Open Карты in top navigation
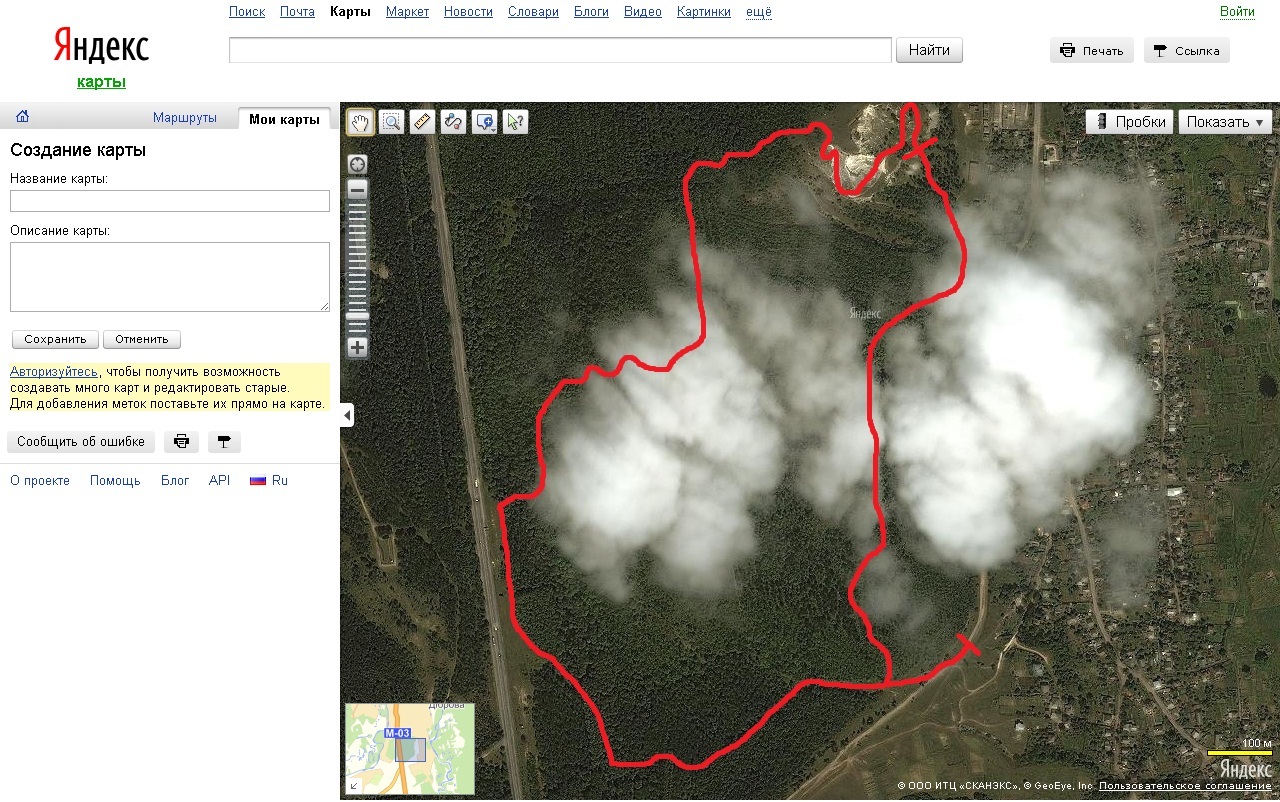The image size is (1280, 802). (350, 12)
